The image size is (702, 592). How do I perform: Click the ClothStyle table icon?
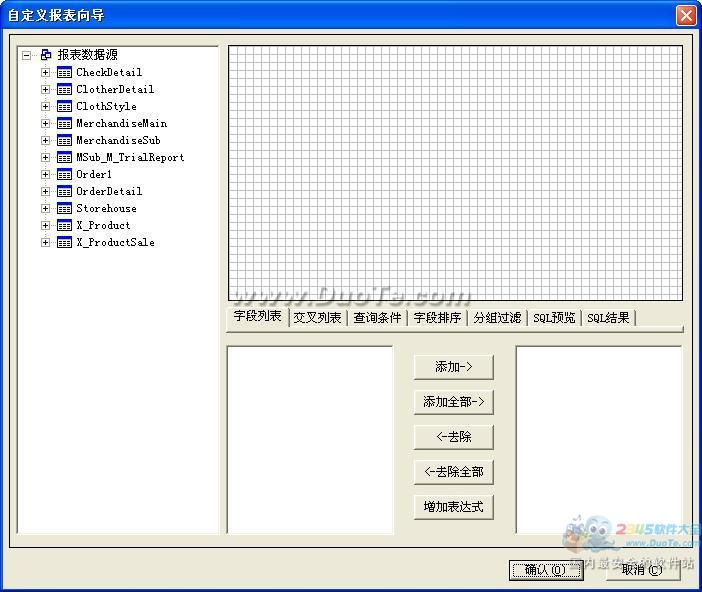[64, 106]
